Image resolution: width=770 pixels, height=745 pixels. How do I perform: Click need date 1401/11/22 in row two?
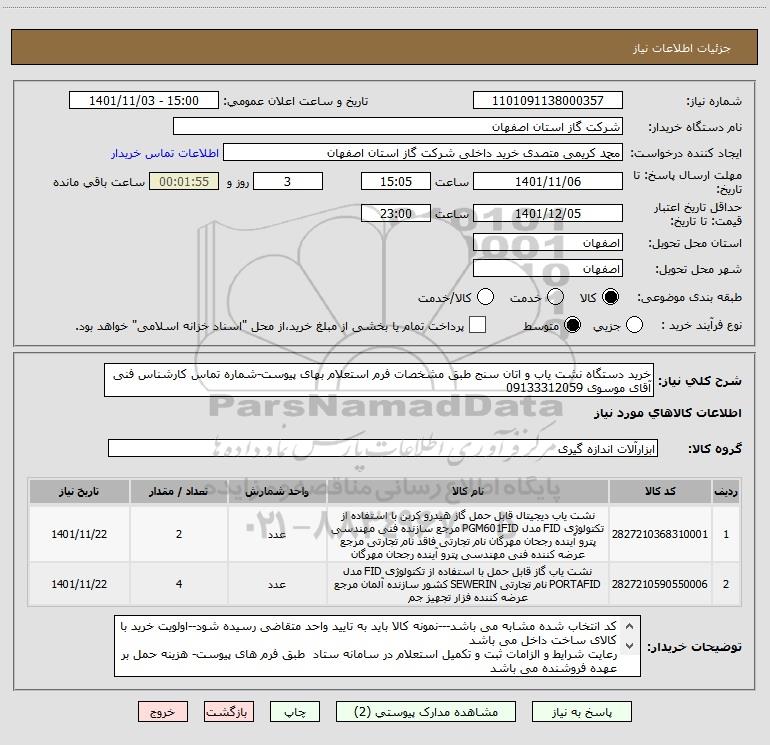click(x=79, y=584)
